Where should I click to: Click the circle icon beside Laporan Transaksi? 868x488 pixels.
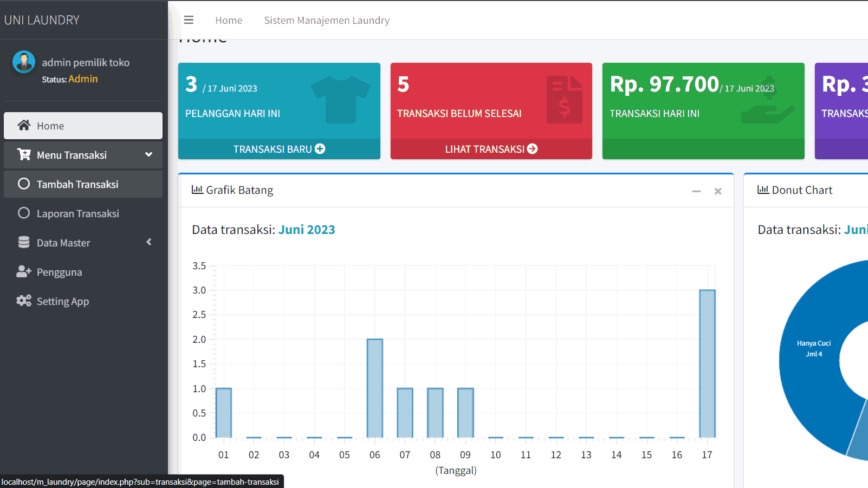(23, 213)
